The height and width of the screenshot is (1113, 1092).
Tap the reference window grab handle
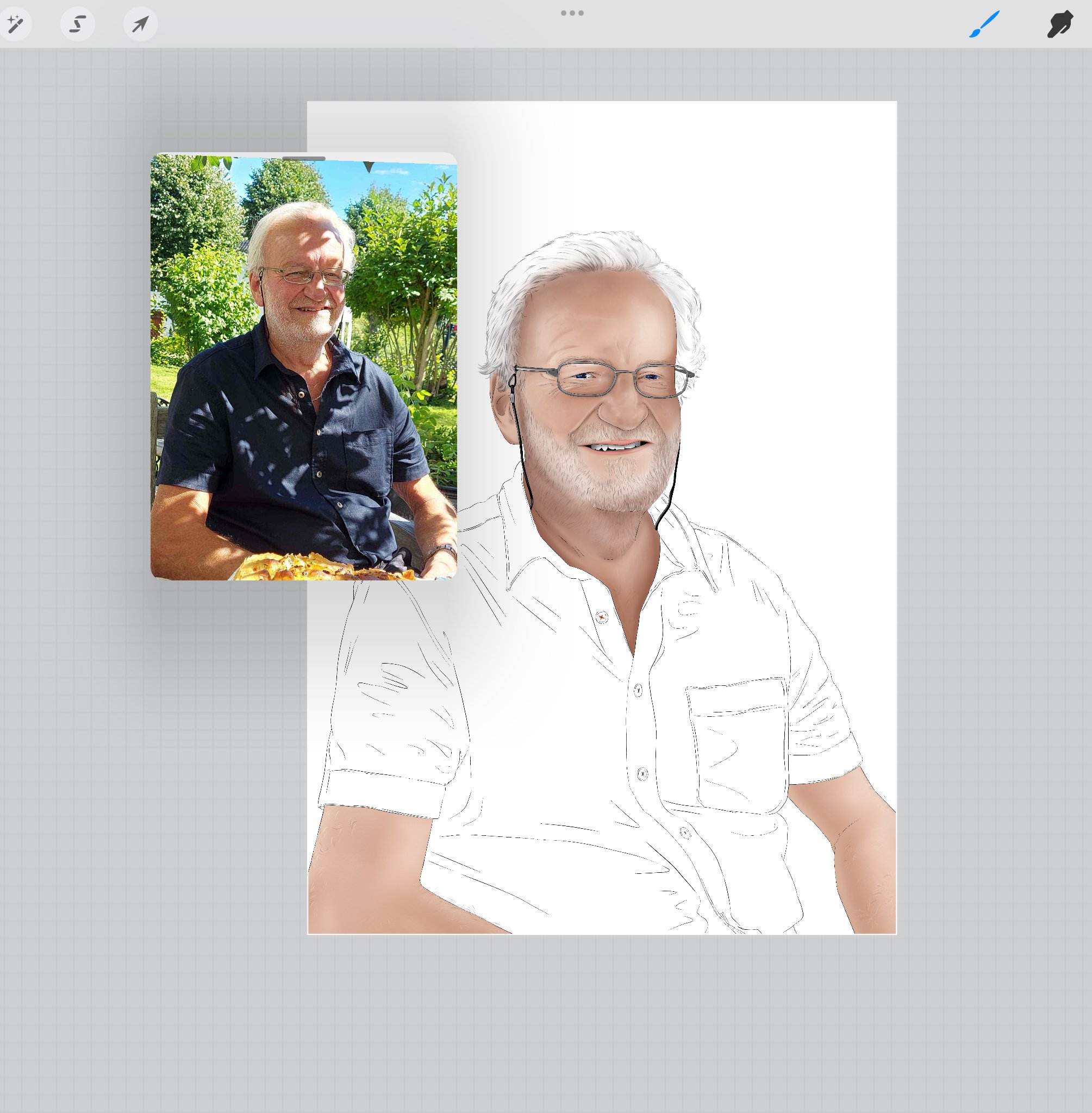(303, 158)
